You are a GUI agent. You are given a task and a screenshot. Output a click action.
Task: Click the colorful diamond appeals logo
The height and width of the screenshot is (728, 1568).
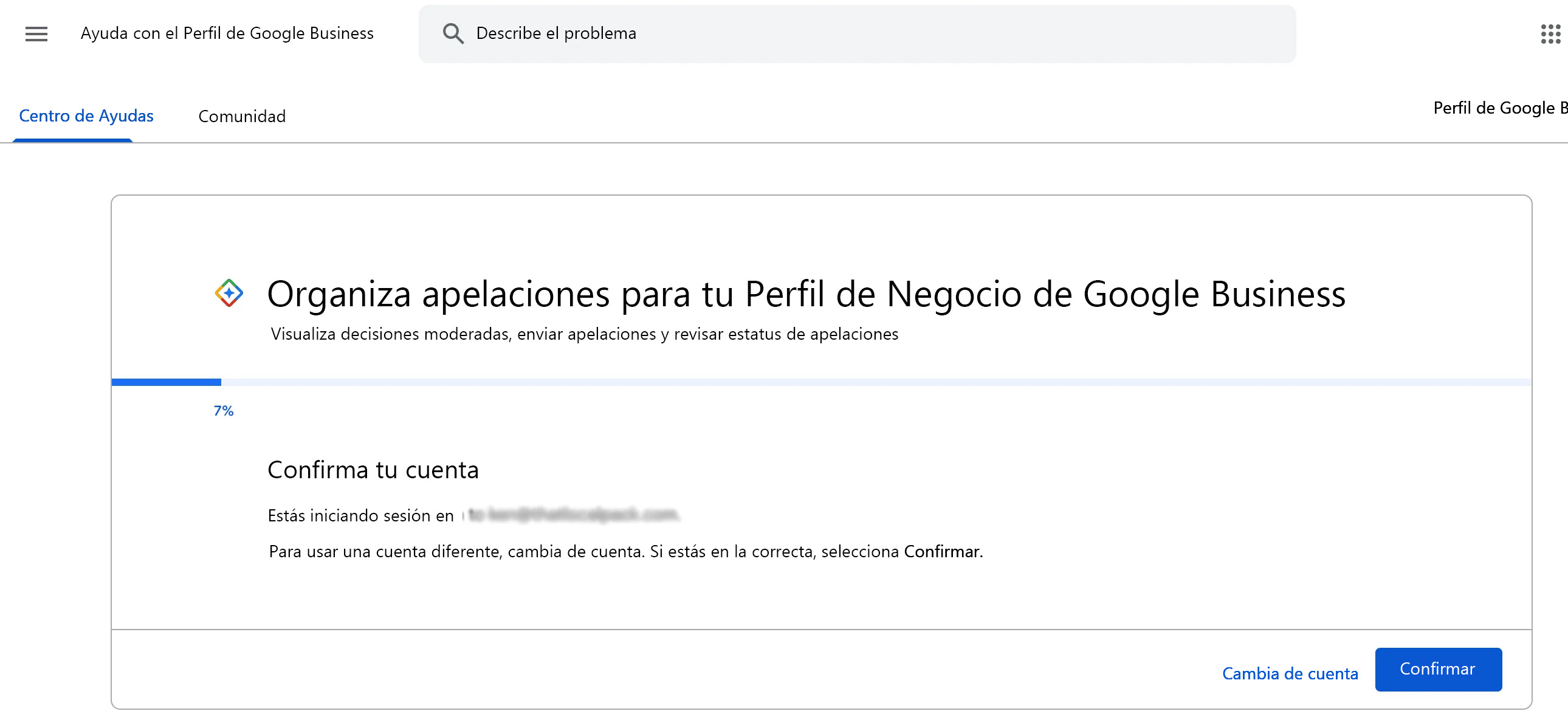(229, 294)
